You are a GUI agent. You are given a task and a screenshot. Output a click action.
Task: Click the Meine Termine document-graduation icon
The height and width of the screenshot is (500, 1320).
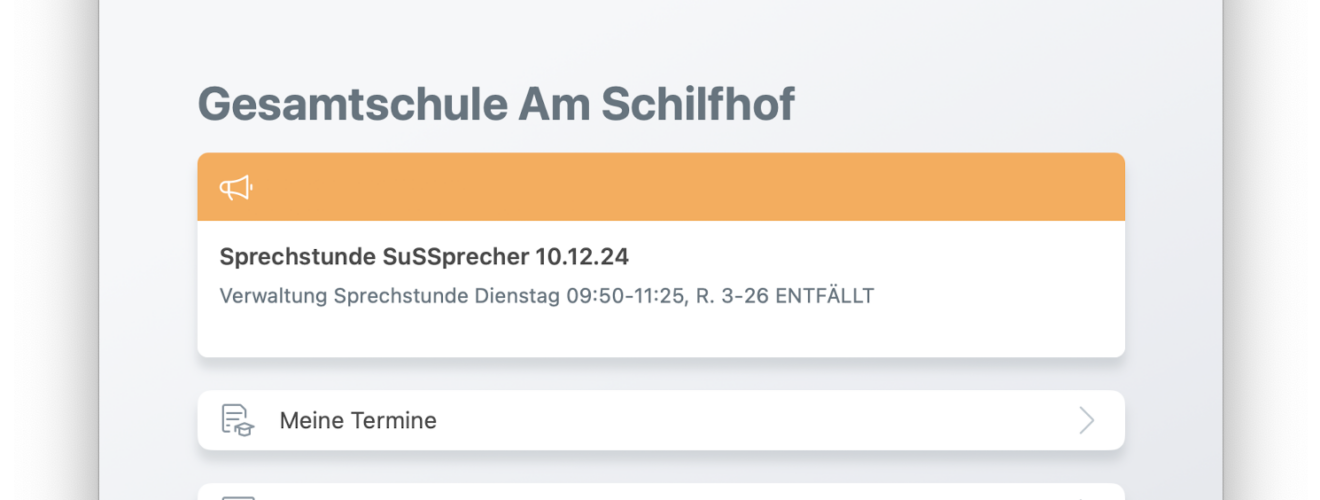pyautogui.click(x=237, y=420)
